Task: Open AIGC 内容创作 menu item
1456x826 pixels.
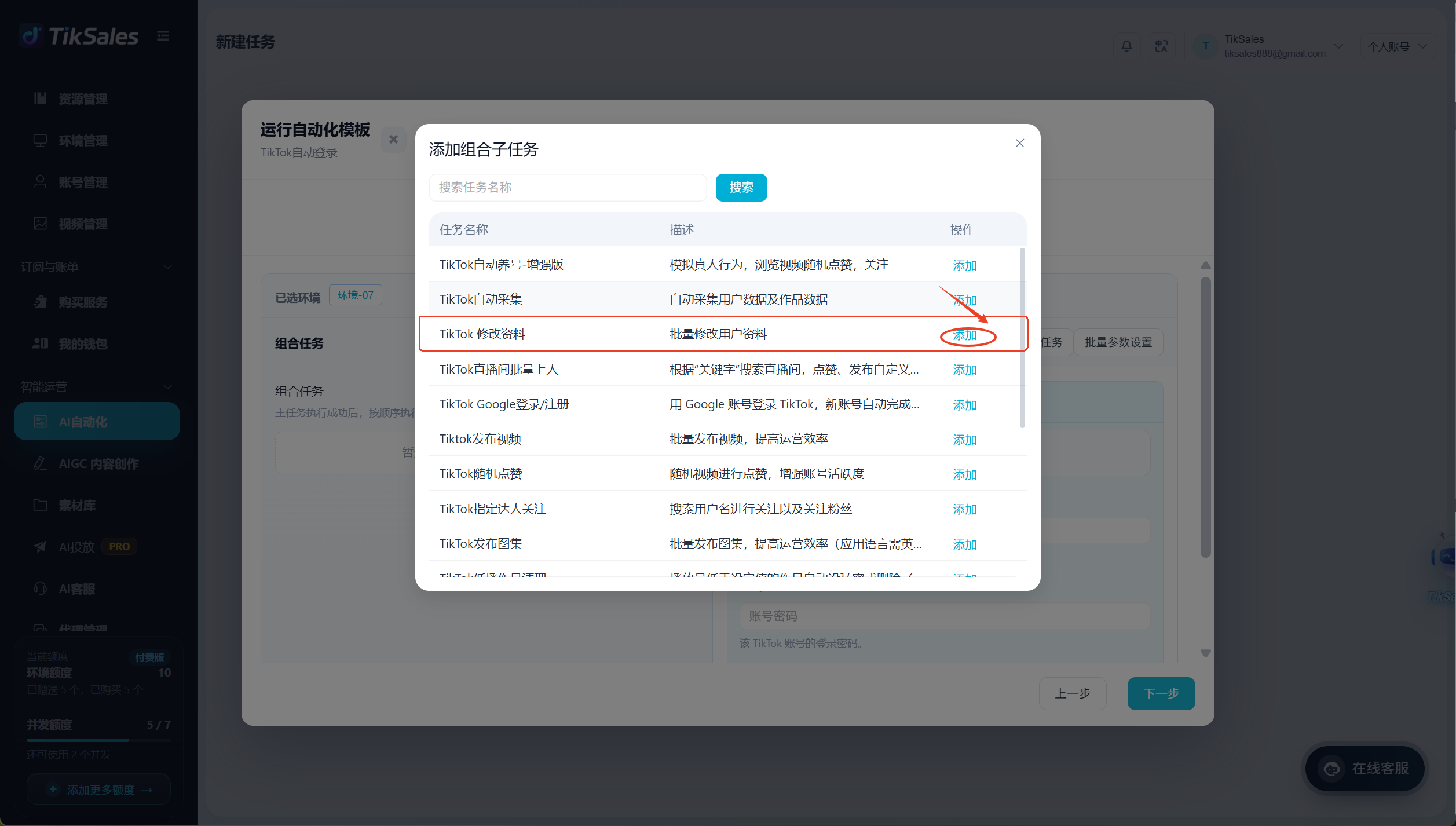Action: tap(97, 463)
